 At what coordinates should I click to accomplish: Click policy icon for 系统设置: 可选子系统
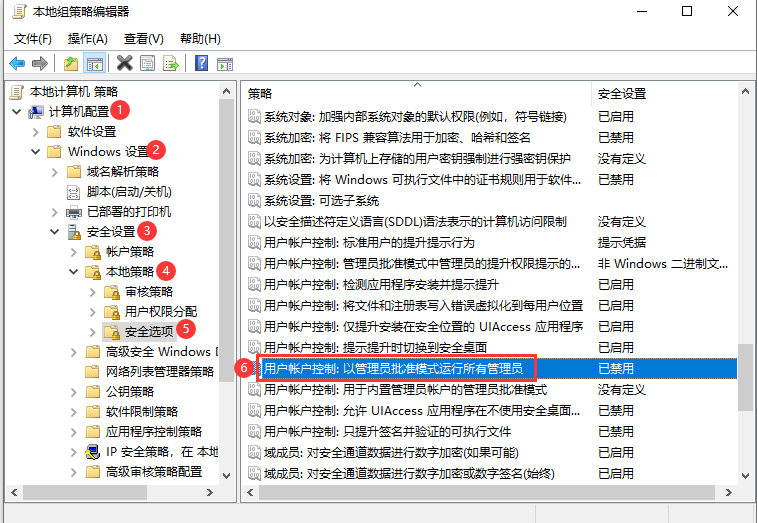coord(254,200)
